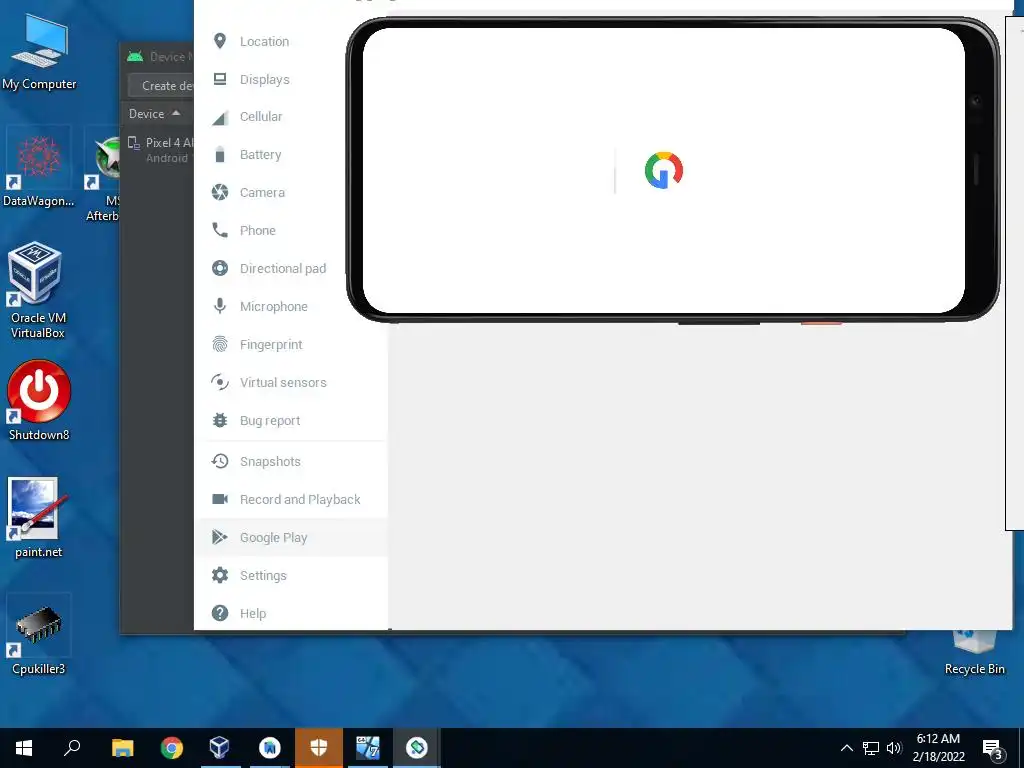Open My Computer desktop icon

(39, 52)
